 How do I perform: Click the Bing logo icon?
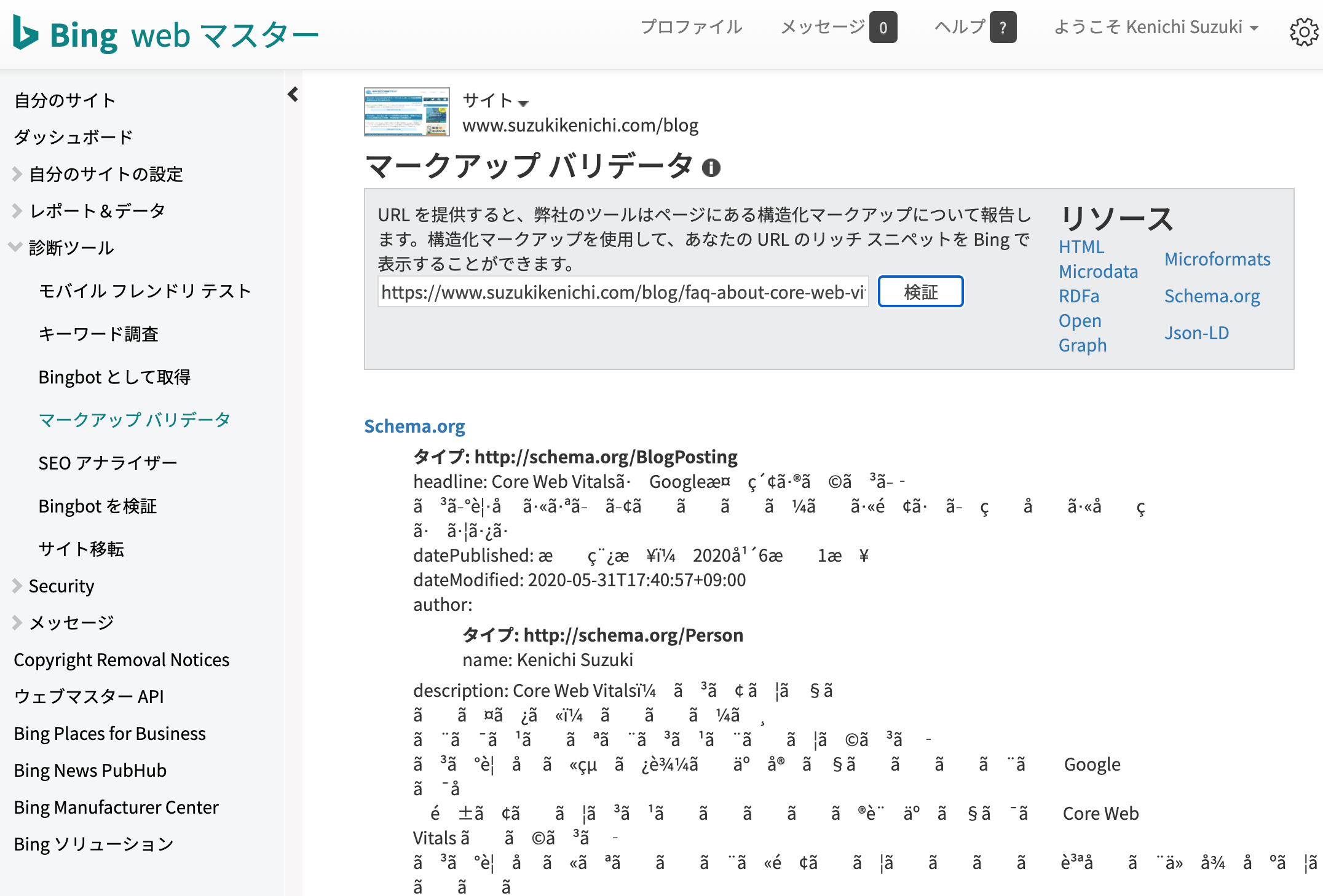click(x=26, y=33)
